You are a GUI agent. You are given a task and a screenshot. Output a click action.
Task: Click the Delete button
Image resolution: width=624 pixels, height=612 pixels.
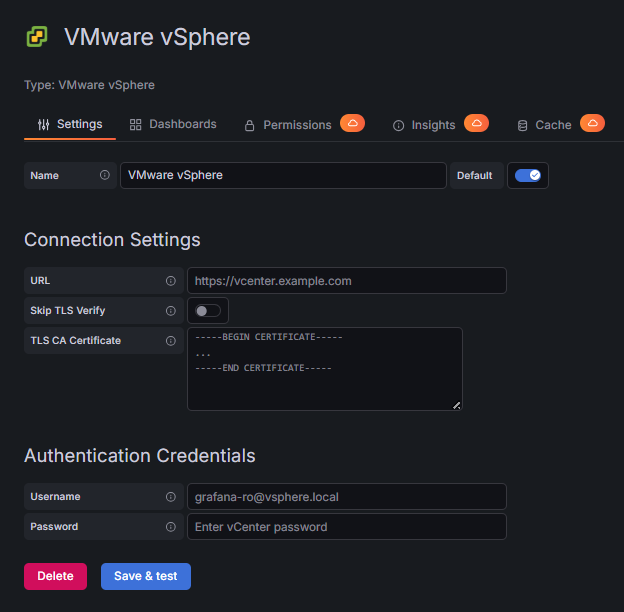(55, 576)
